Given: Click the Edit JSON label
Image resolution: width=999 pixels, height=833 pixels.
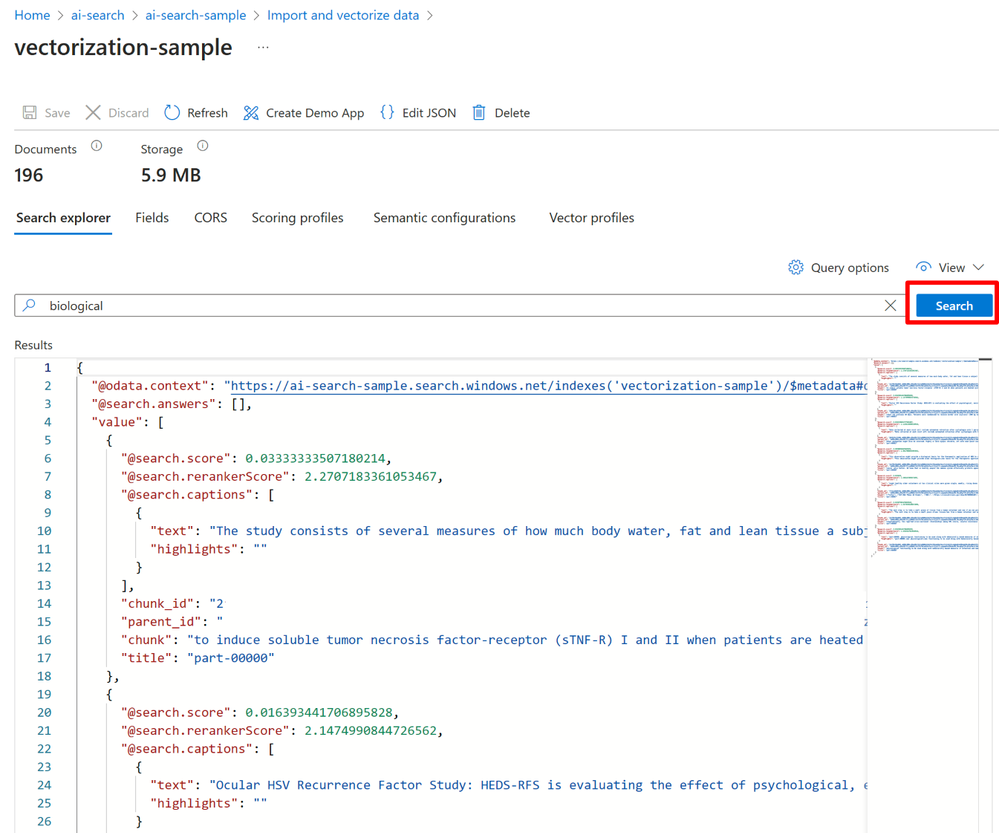Looking at the screenshot, I should pyautogui.click(x=429, y=113).
